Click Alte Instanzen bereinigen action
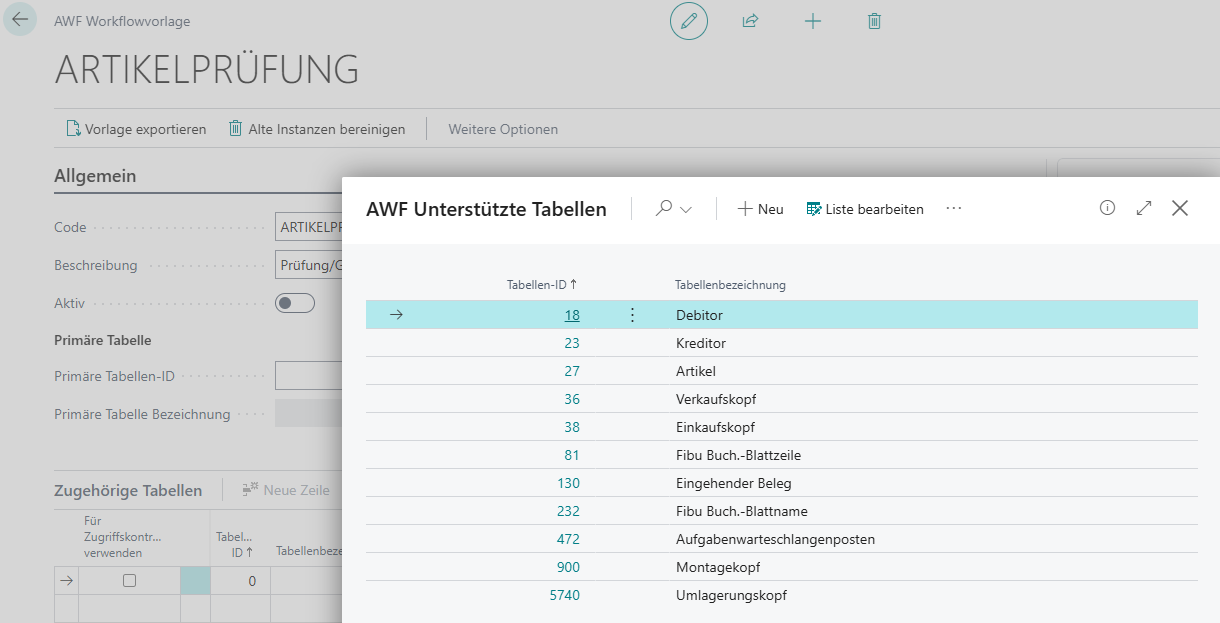 tap(317, 129)
